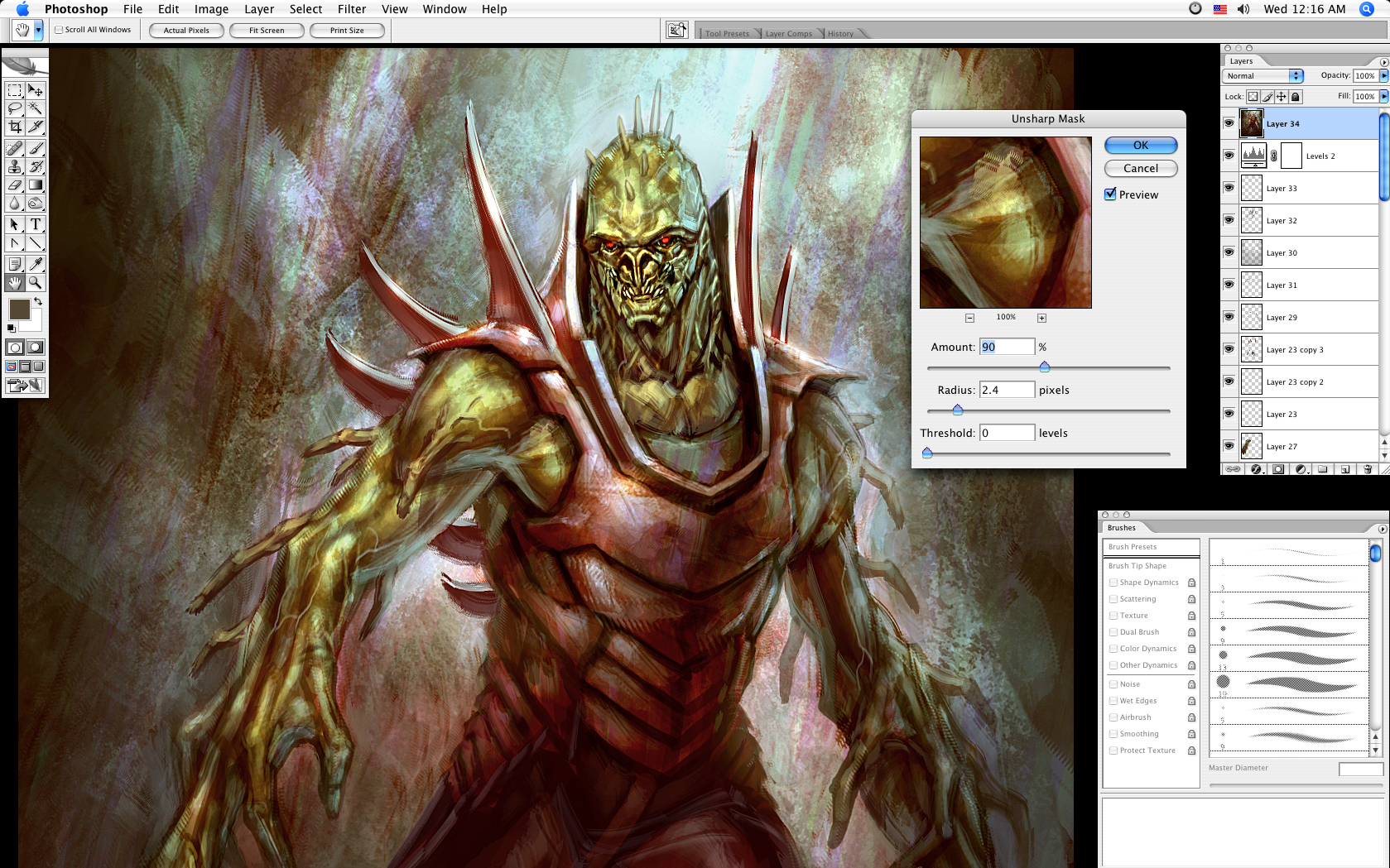Select the Notes tool

click(x=15, y=264)
